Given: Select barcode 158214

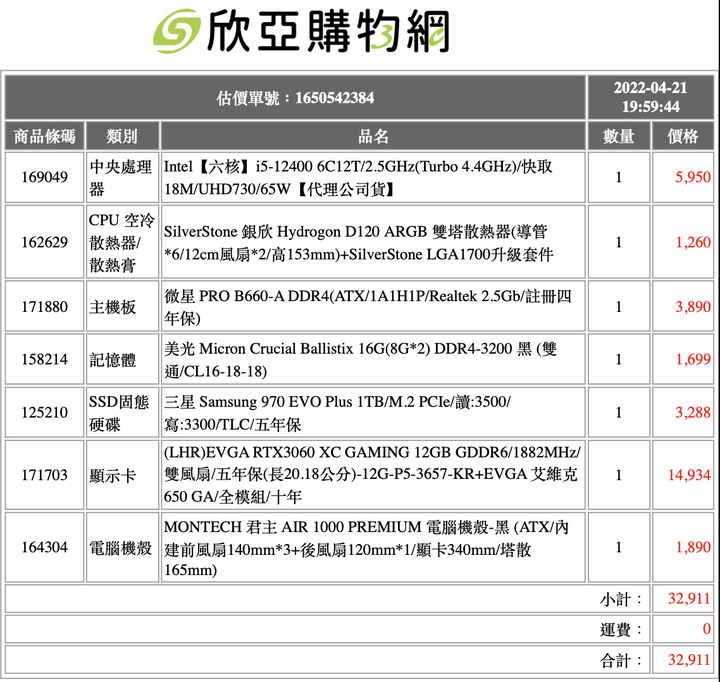Looking at the screenshot, I should click(x=45, y=359).
